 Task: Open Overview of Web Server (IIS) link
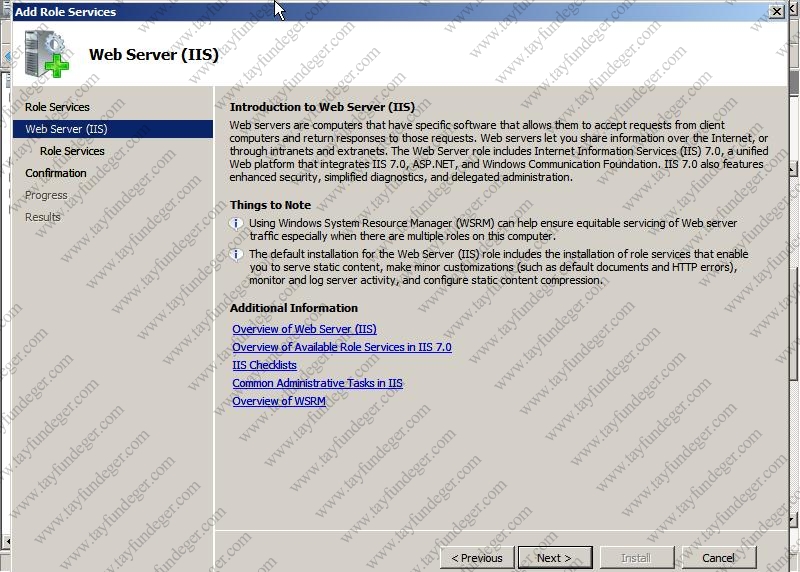(305, 329)
